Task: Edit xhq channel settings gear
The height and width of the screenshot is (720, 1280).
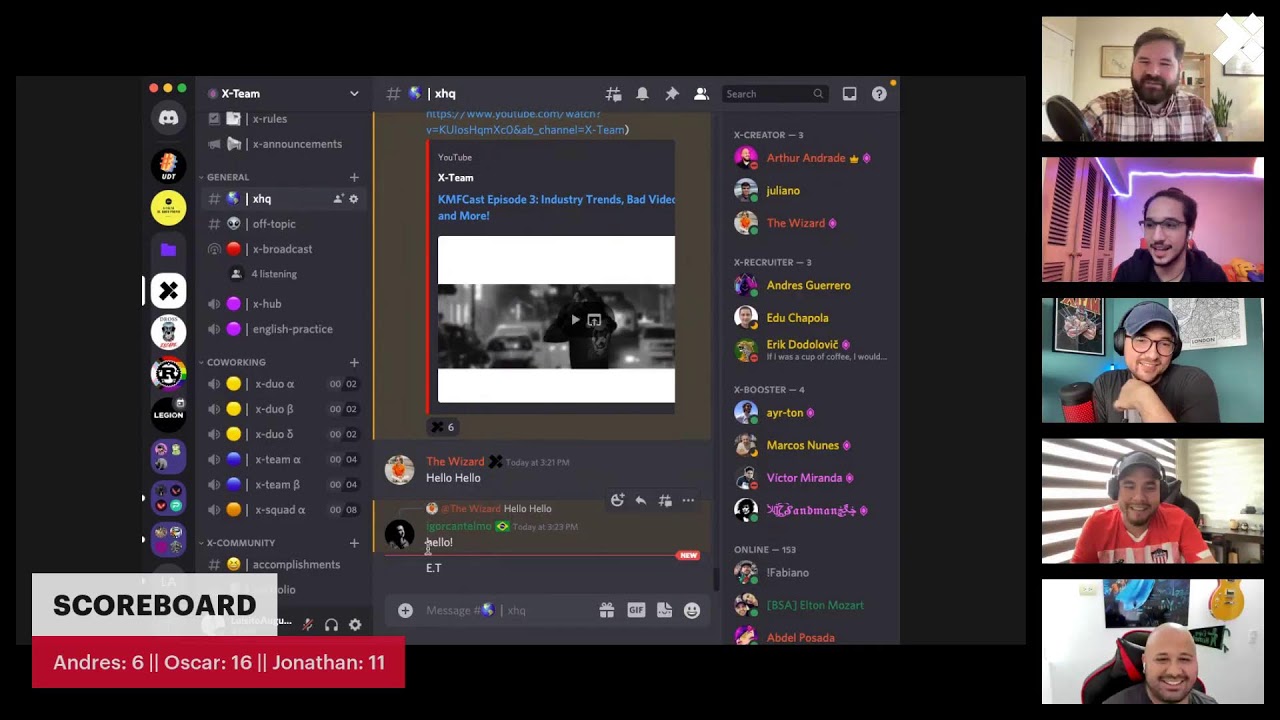Action: coord(353,199)
